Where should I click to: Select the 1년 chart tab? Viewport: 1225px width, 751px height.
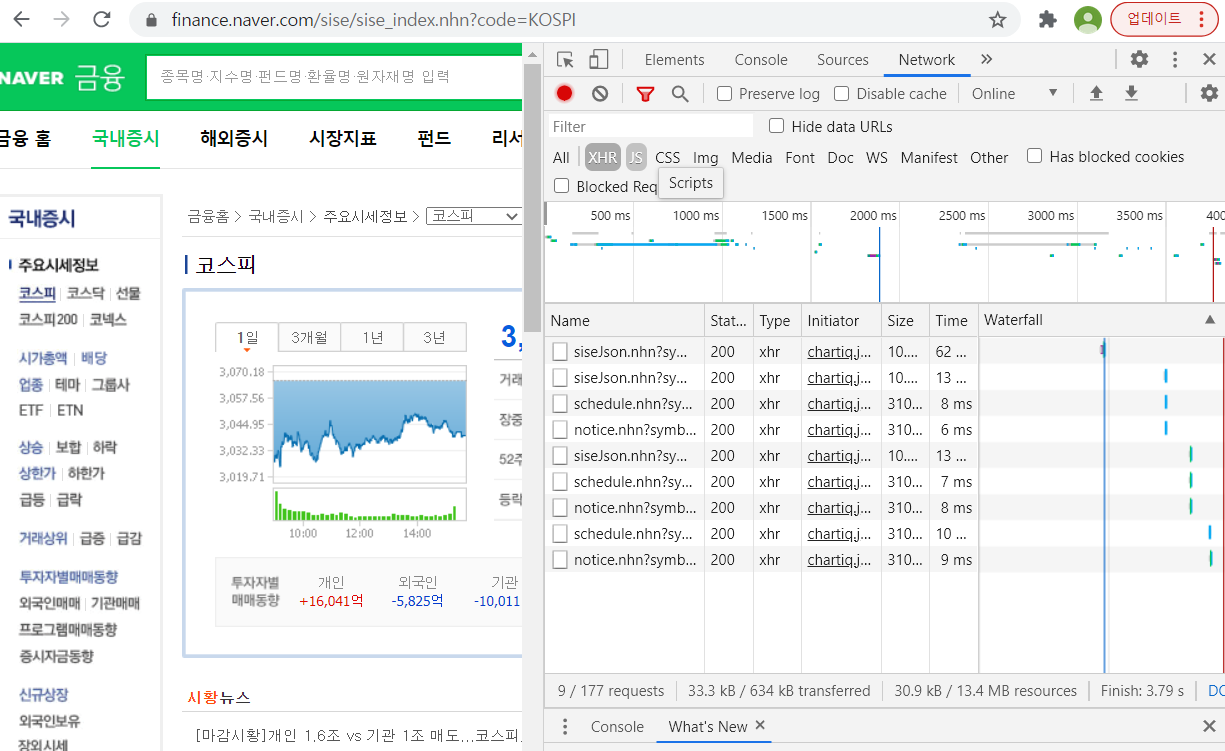click(372, 338)
